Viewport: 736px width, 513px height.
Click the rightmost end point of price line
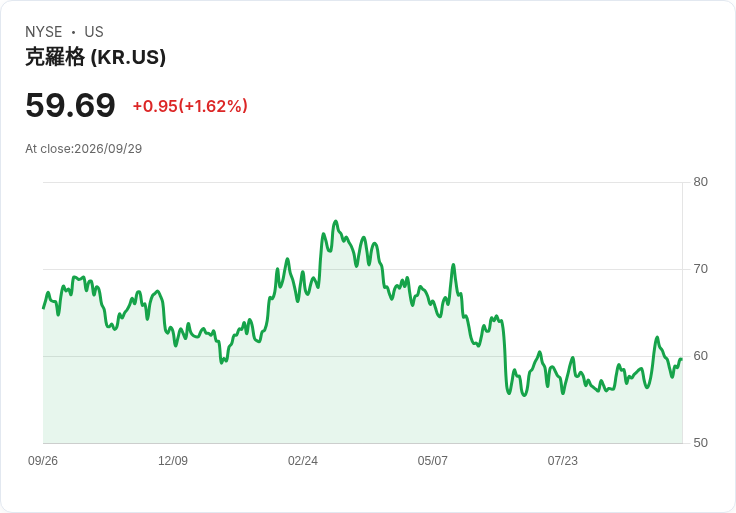pos(681,360)
